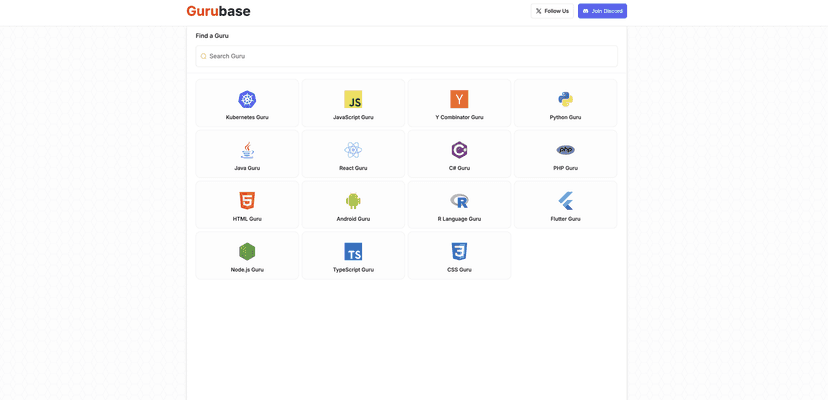Focus the Search Guru input field
Screen dimensions: 828x400
point(410,56)
